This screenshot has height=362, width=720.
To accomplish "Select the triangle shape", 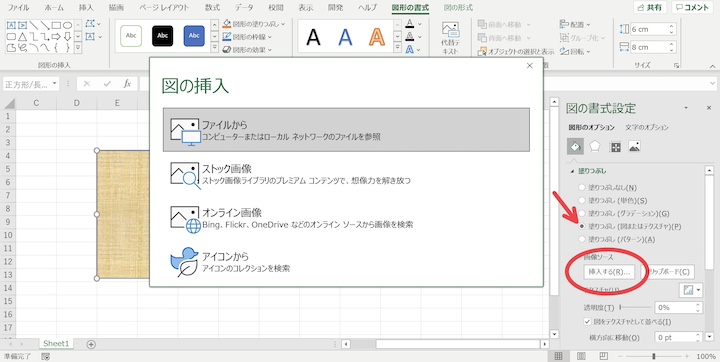I will pos(22,36).
